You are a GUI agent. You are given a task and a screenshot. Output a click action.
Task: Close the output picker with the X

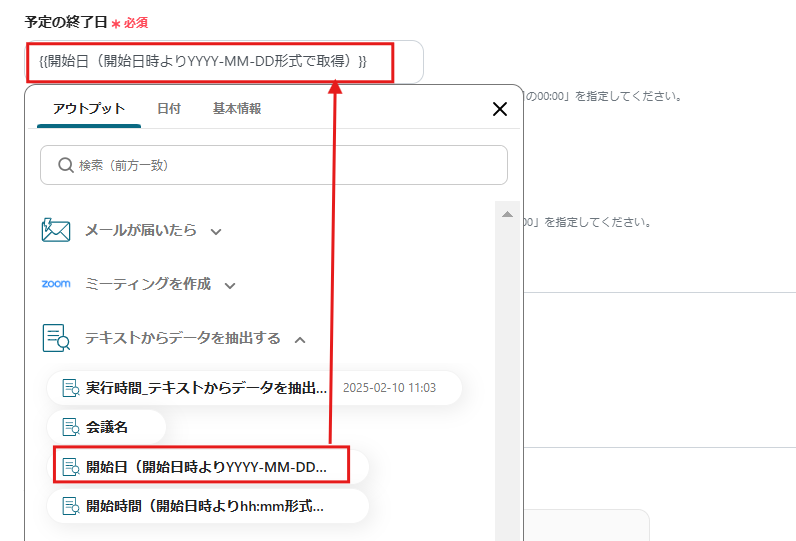pyautogui.click(x=500, y=109)
